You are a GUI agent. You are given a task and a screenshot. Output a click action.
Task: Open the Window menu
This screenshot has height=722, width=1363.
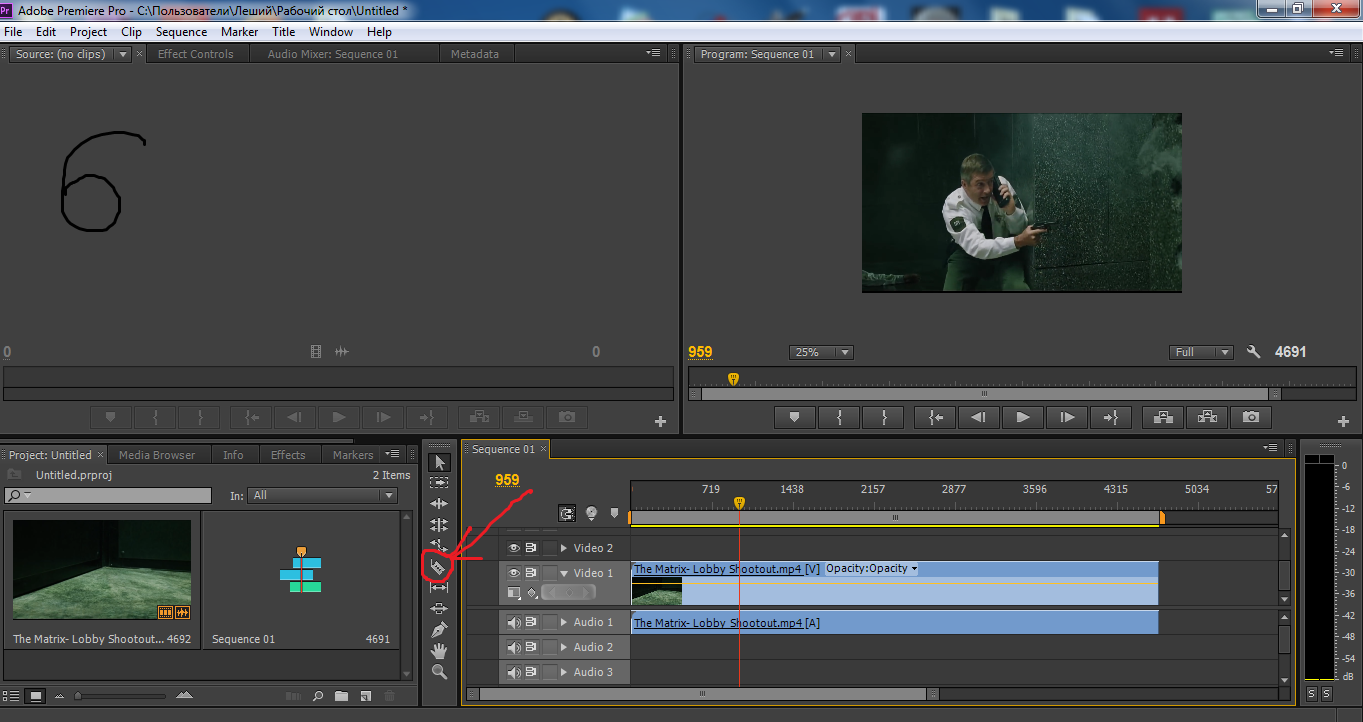330,32
